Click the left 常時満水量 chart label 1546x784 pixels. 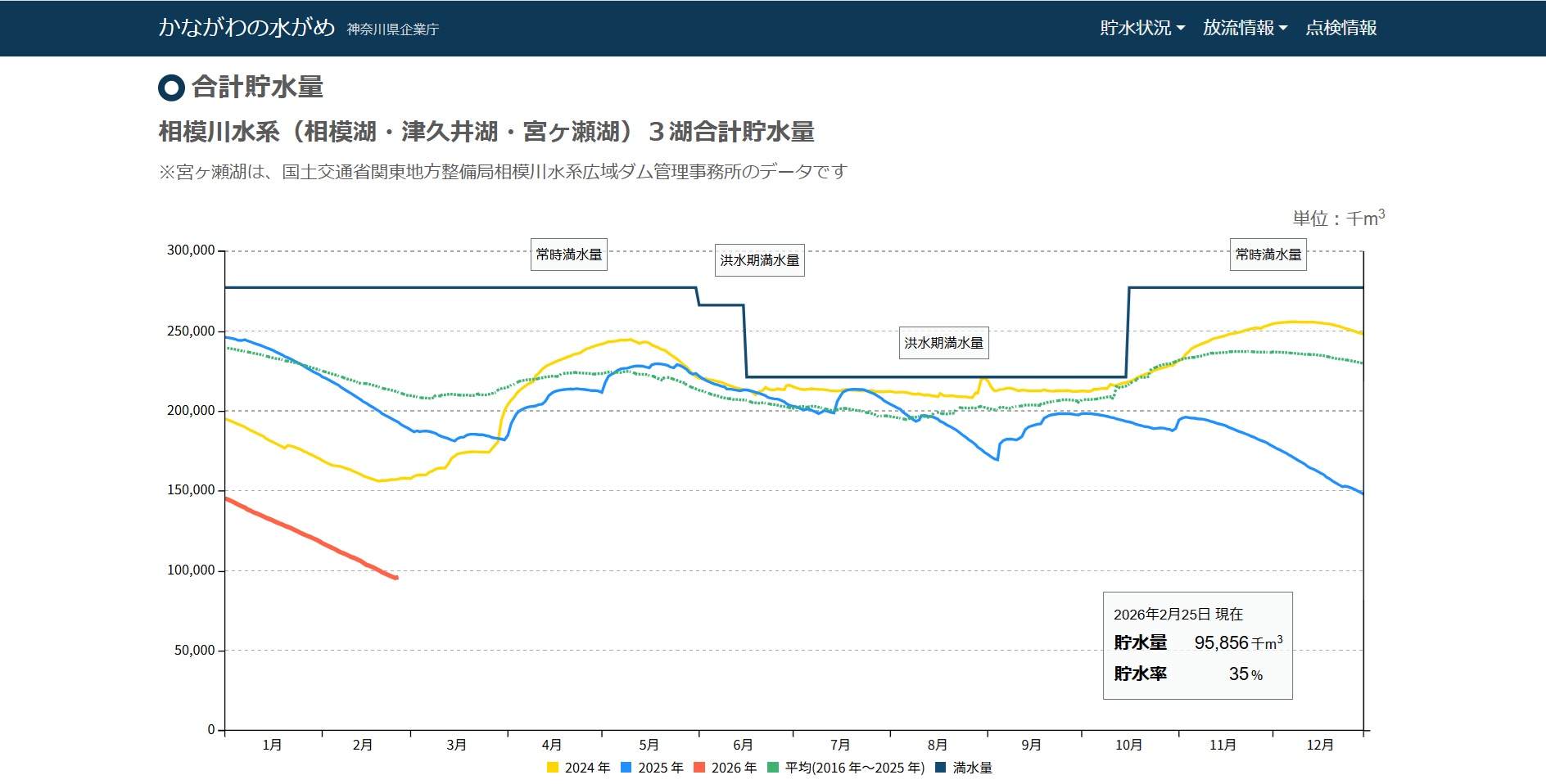coord(569,255)
